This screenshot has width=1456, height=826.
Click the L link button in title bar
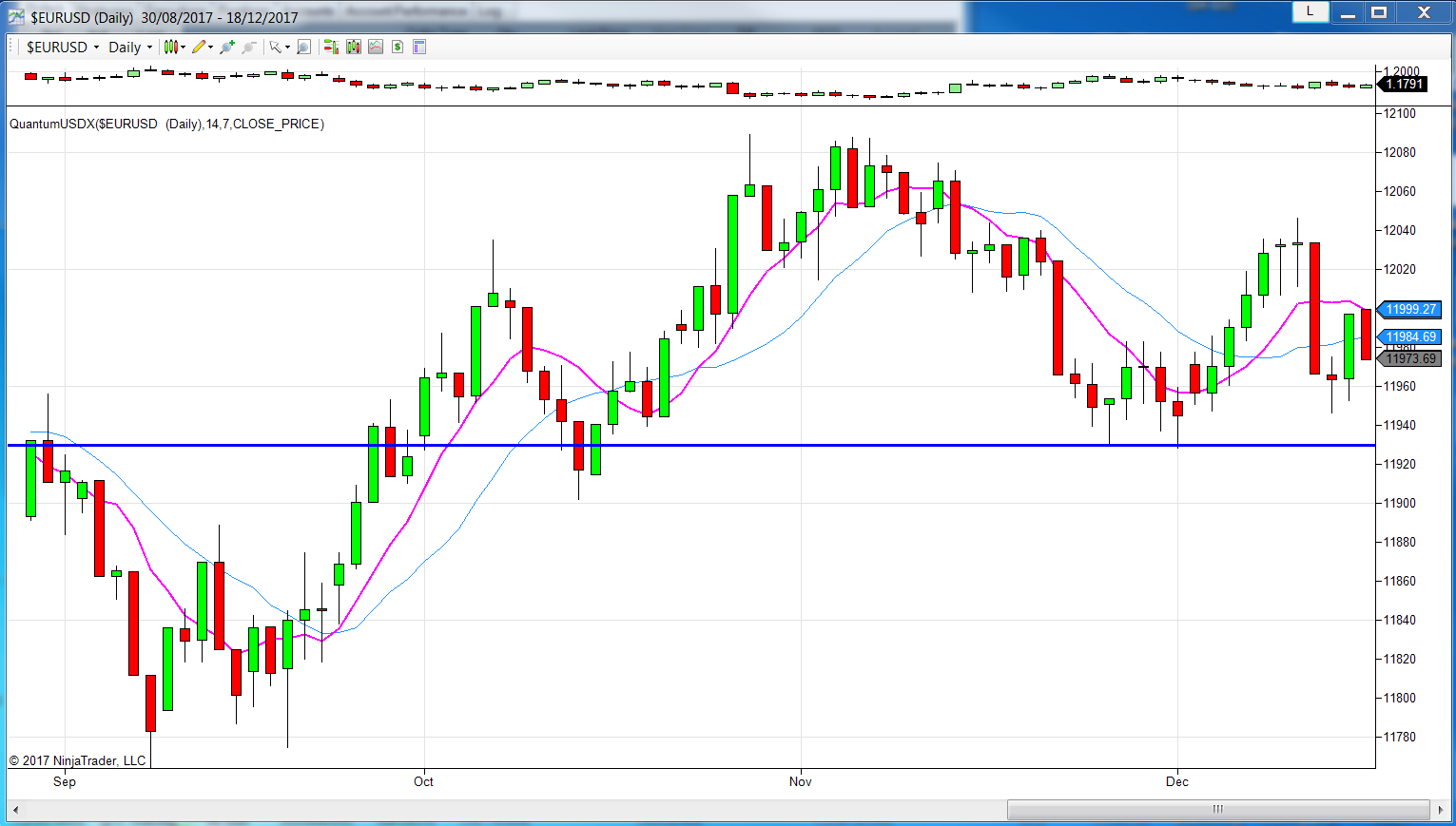[x=1310, y=11]
